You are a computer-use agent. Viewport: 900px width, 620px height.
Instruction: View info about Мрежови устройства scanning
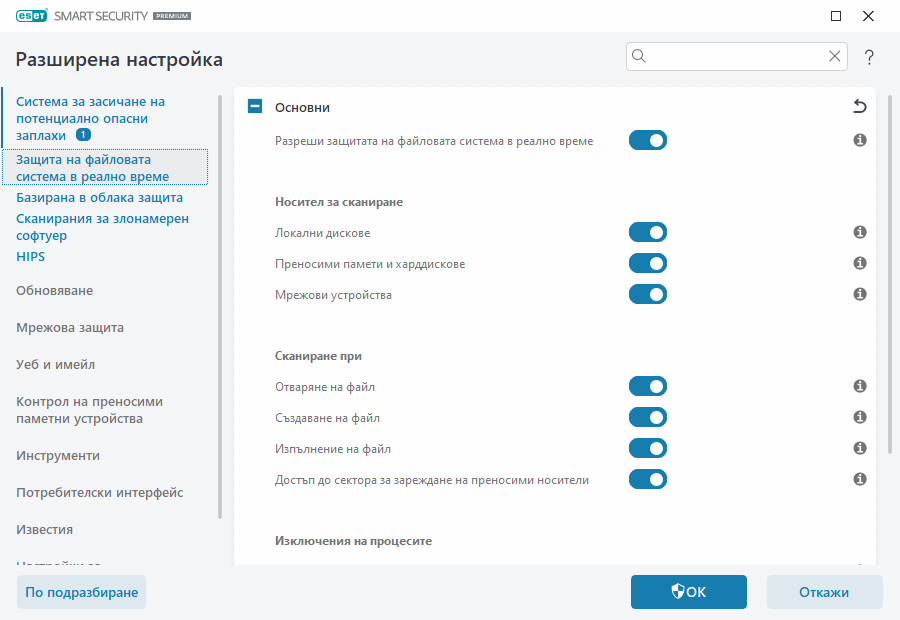[x=859, y=294]
